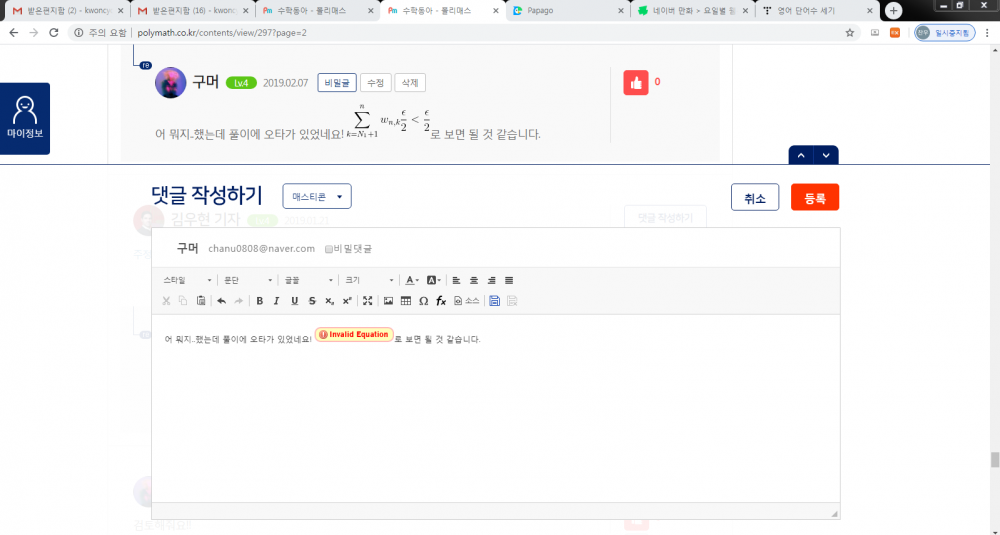The width and height of the screenshot is (1000, 535).
Task: Click the Invalid Equation placeholder in the editor
Action: 354,335
